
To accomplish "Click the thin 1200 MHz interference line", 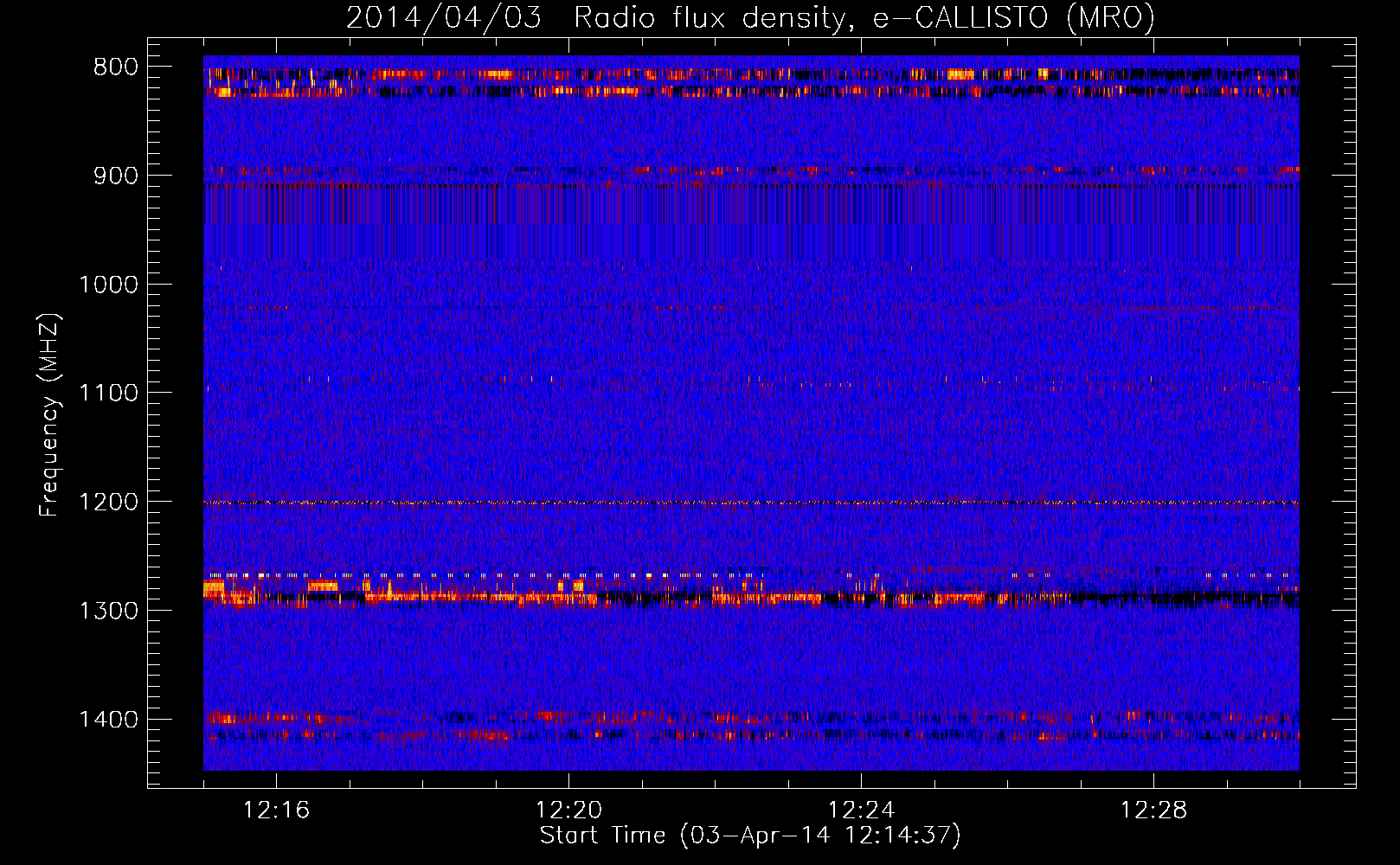I will click(x=751, y=503).
